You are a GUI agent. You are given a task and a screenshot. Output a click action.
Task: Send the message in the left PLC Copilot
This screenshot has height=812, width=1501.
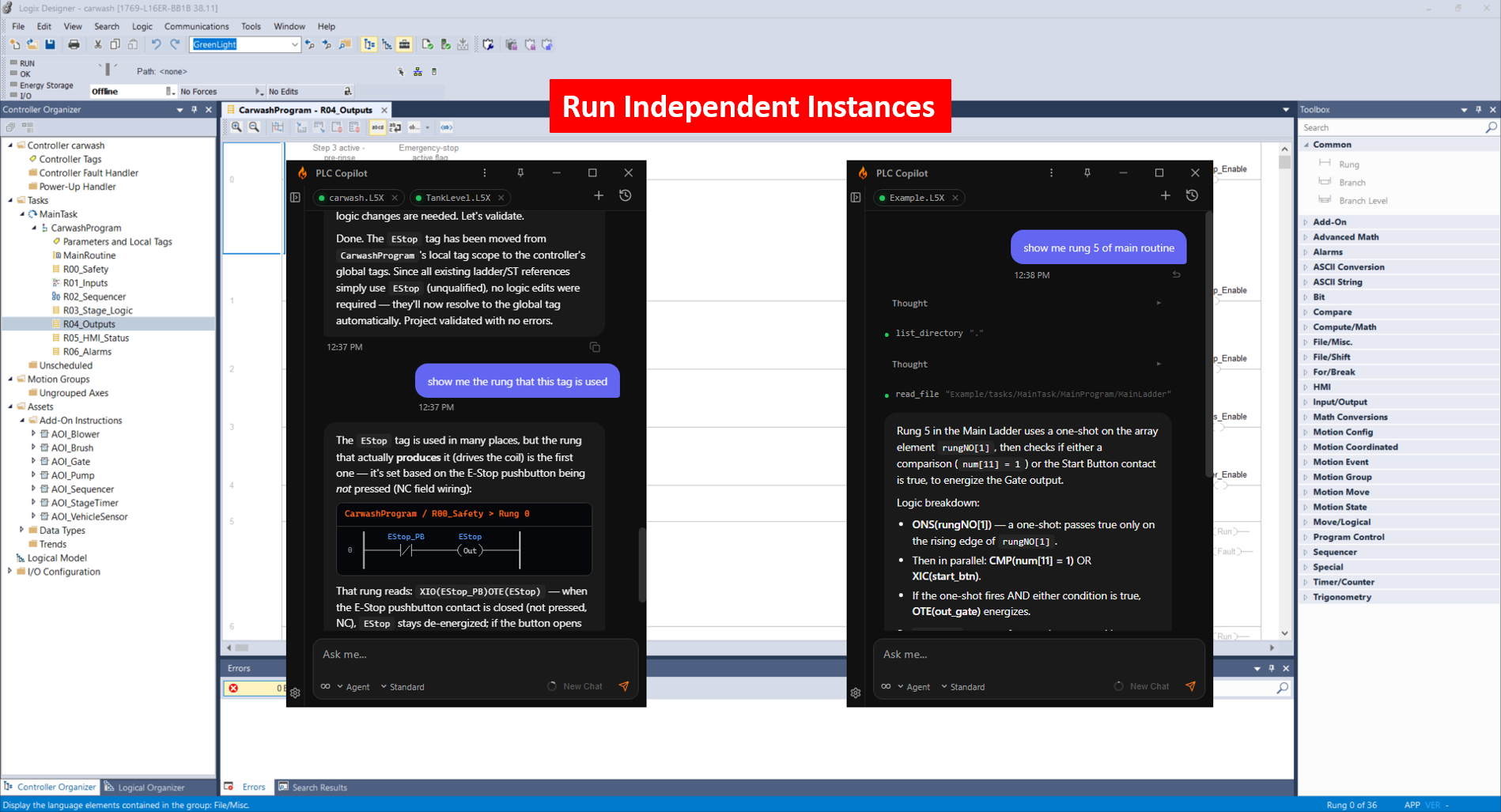click(624, 686)
